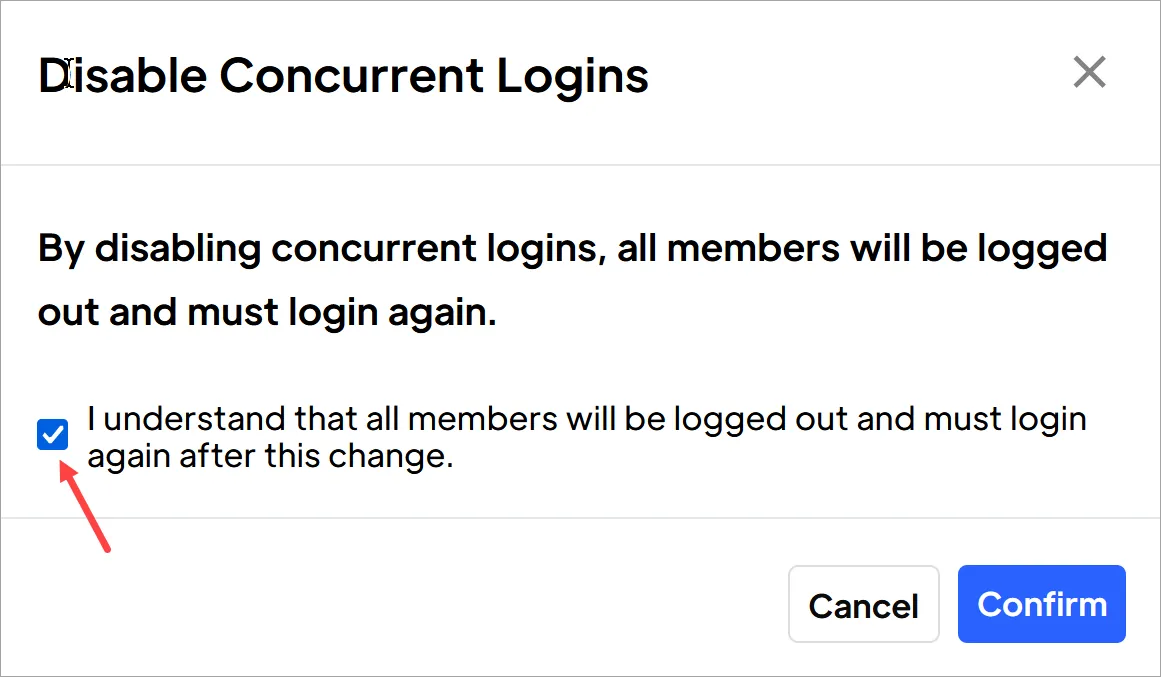Click Confirm to disable concurrent logins
The image size is (1161, 677).
pyautogui.click(x=1041, y=604)
